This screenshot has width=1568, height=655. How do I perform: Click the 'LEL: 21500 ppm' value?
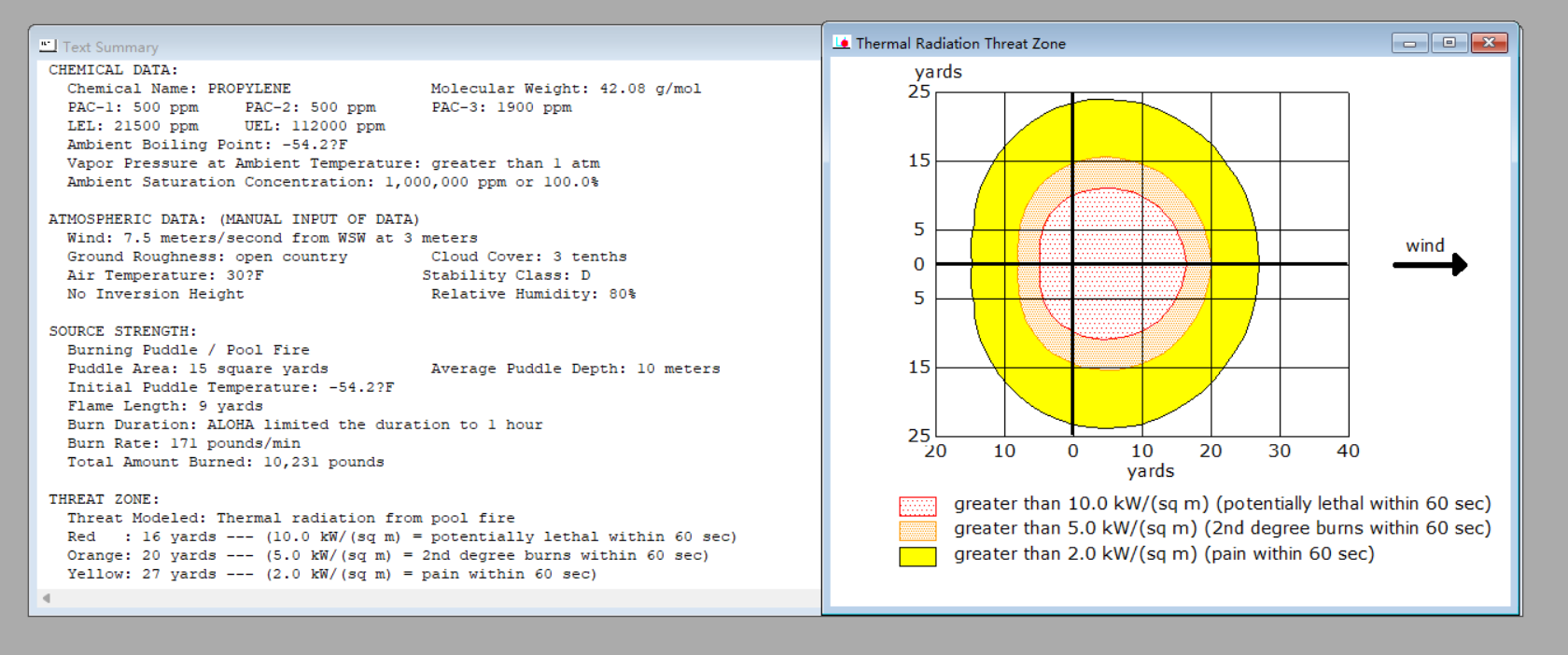[x=133, y=126]
